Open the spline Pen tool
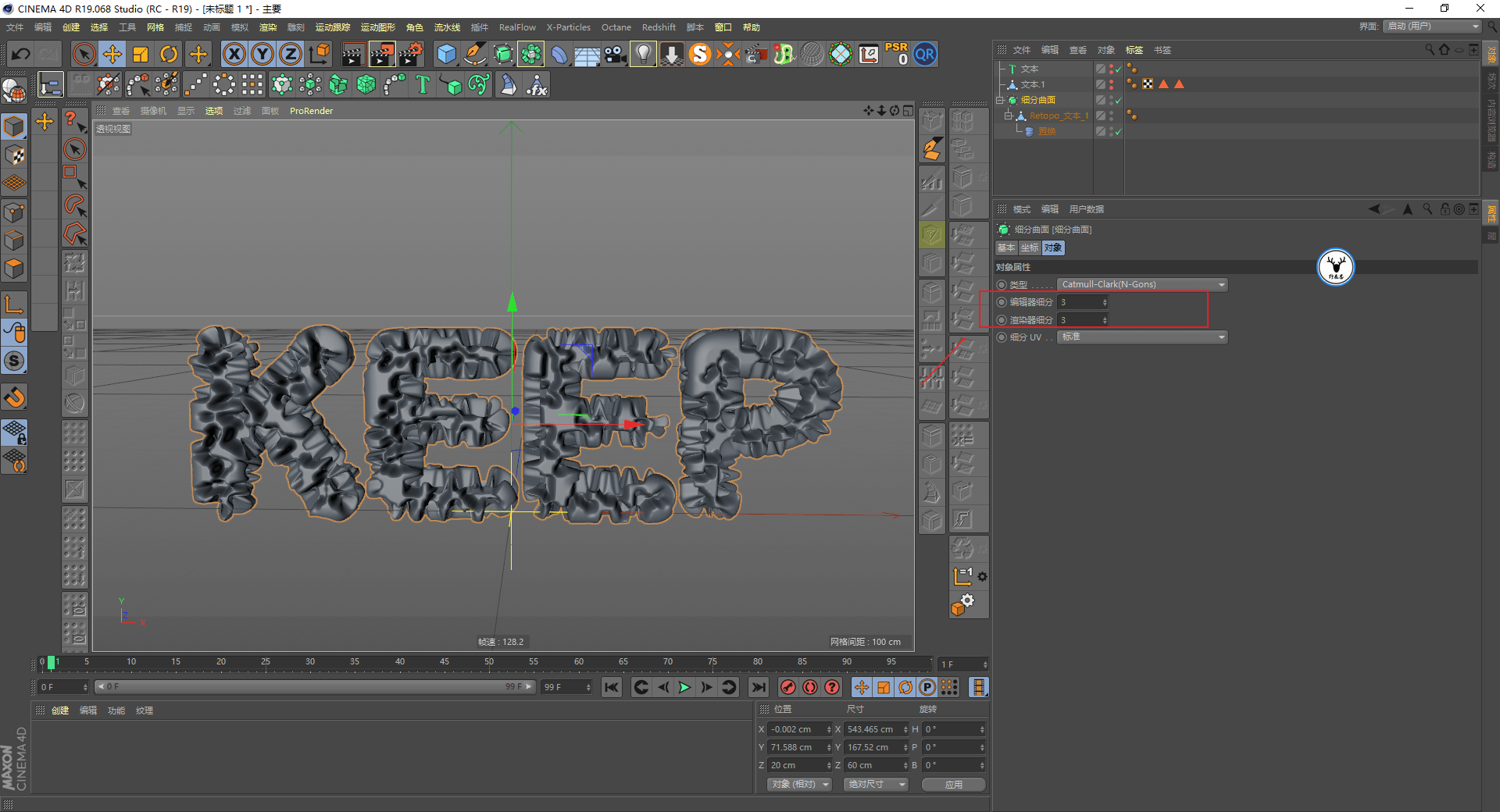This screenshot has width=1500, height=812. click(475, 55)
